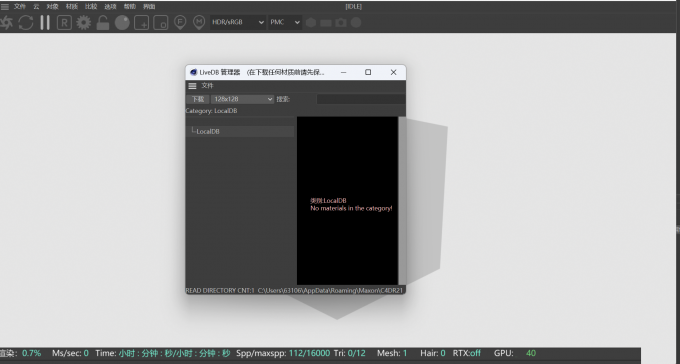Open the HDR/sRGB color space dropdown
The height and width of the screenshot is (364, 680).
[238, 23]
